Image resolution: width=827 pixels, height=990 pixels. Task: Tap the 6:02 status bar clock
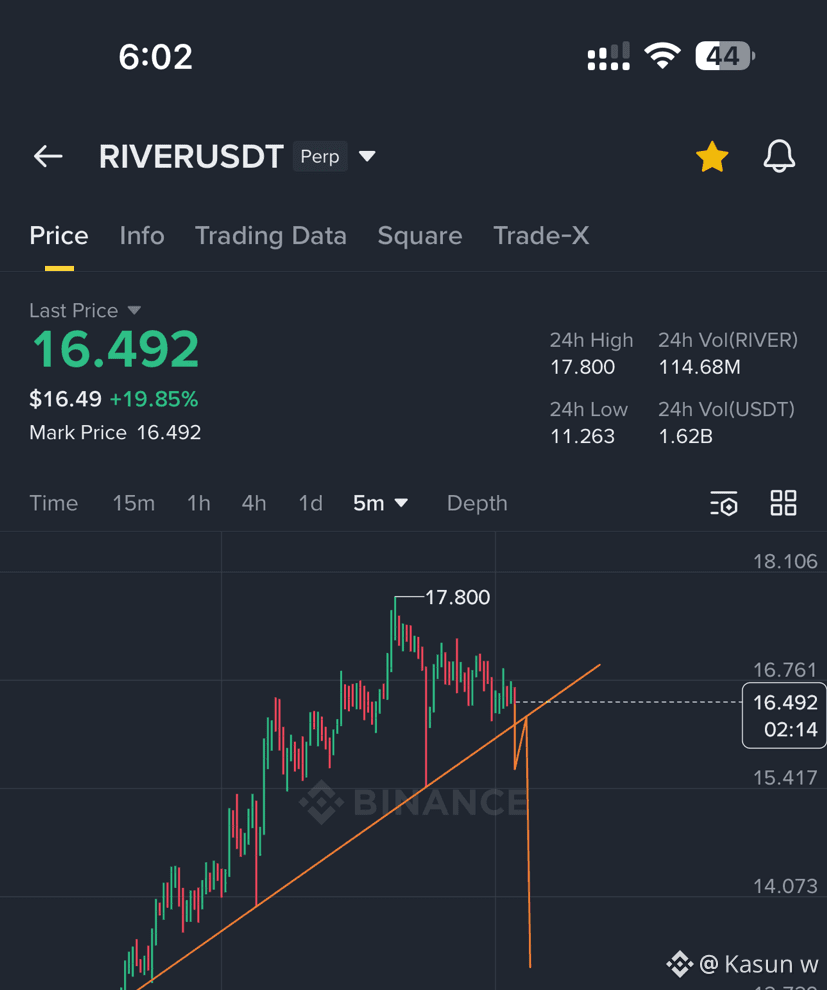click(155, 57)
